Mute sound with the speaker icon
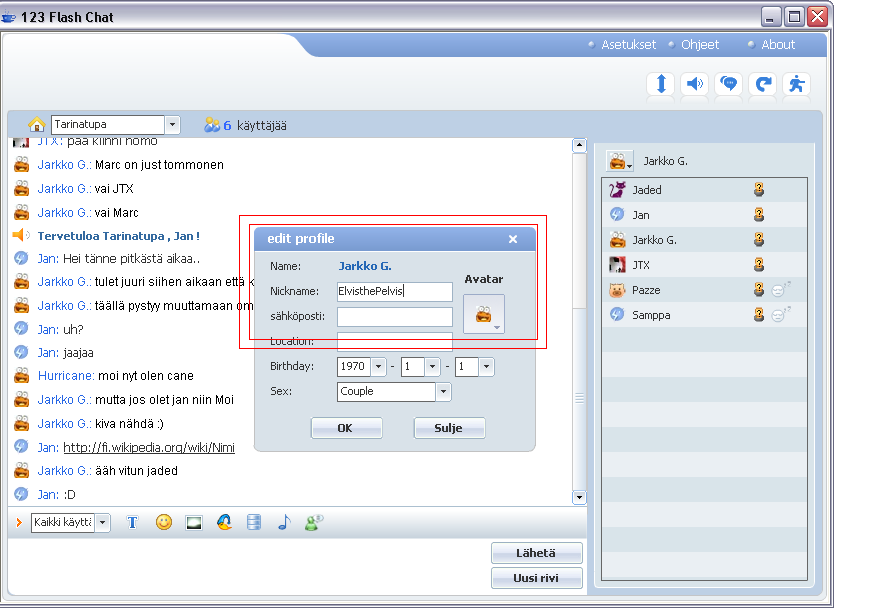The width and height of the screenshot is (889, 608). point(694,84)
